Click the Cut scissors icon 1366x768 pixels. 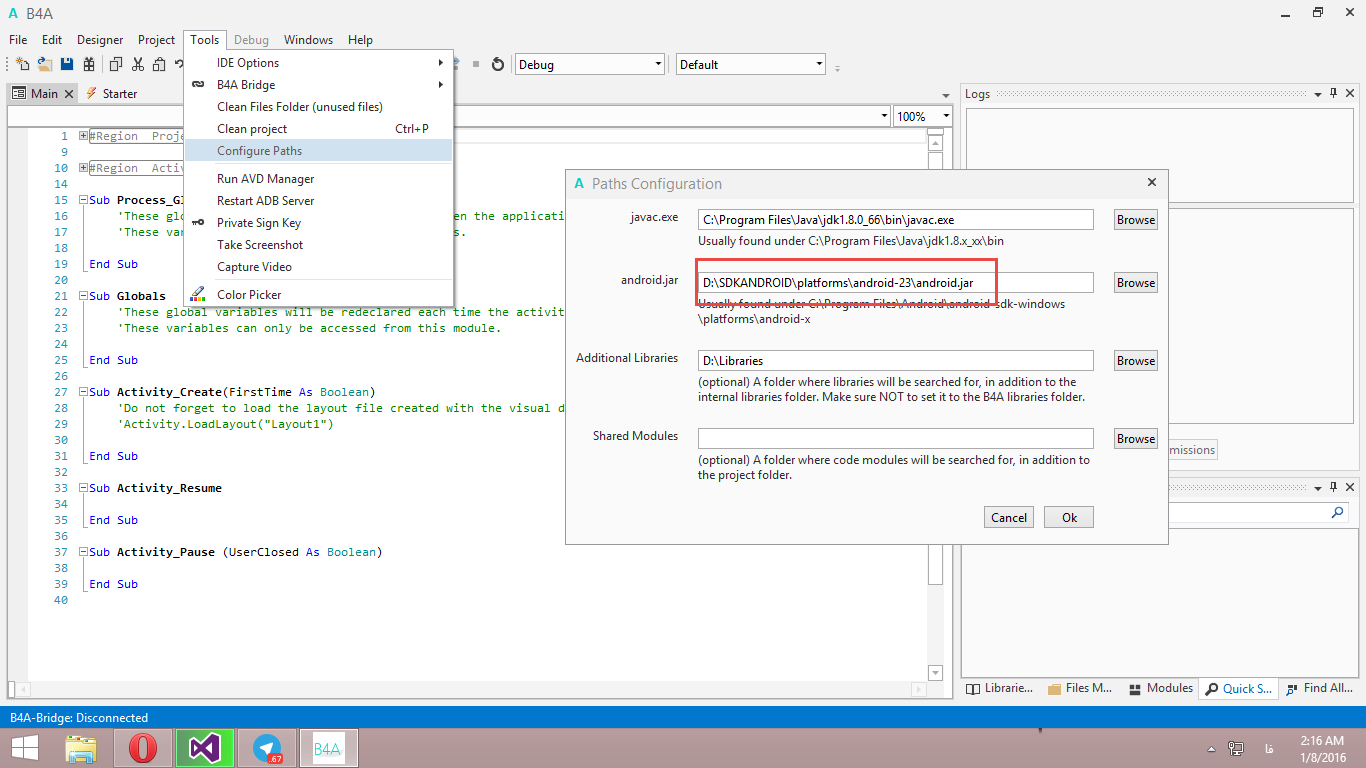137,65
